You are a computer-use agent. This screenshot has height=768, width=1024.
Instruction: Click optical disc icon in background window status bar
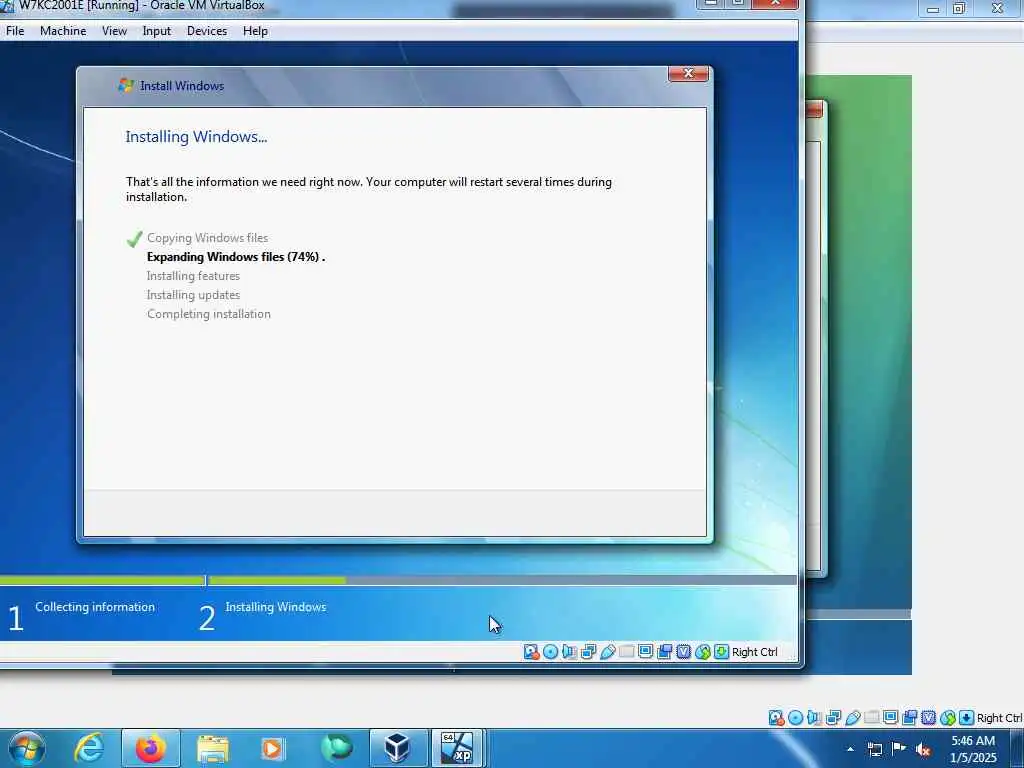click(795, 718)
